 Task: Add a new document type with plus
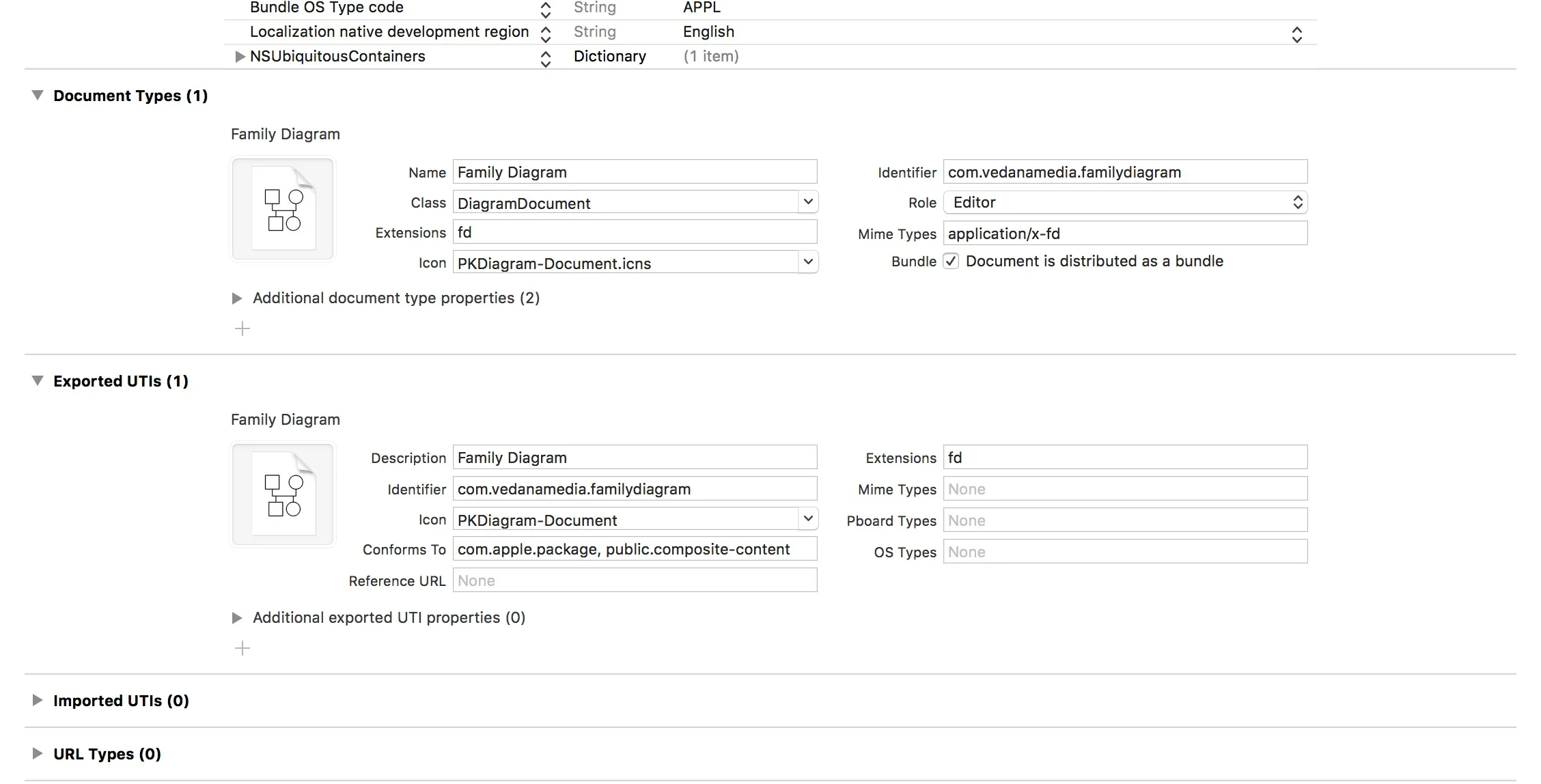[242, 329]
